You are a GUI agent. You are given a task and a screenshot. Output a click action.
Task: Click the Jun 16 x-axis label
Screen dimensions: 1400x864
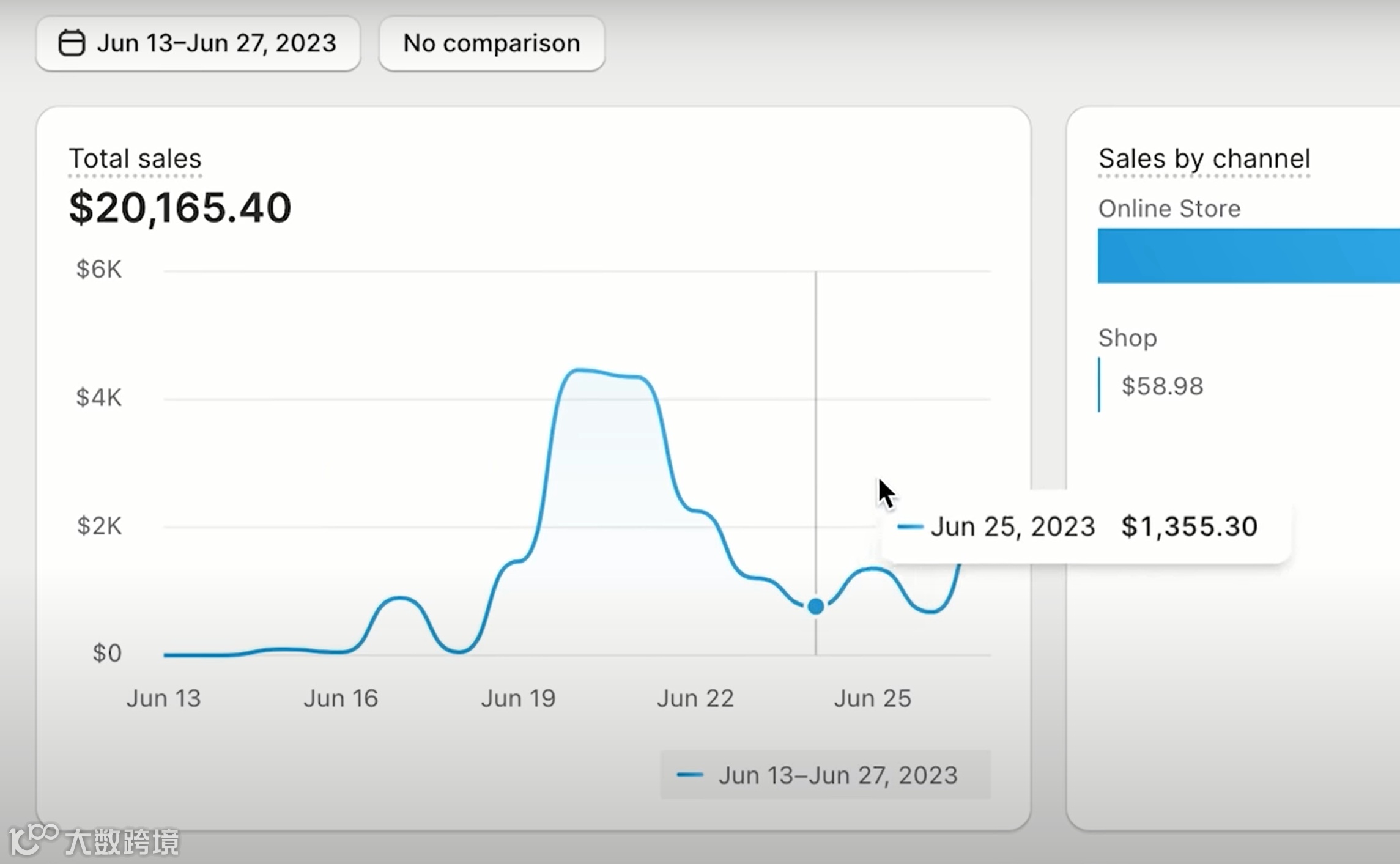pos(341,698)
